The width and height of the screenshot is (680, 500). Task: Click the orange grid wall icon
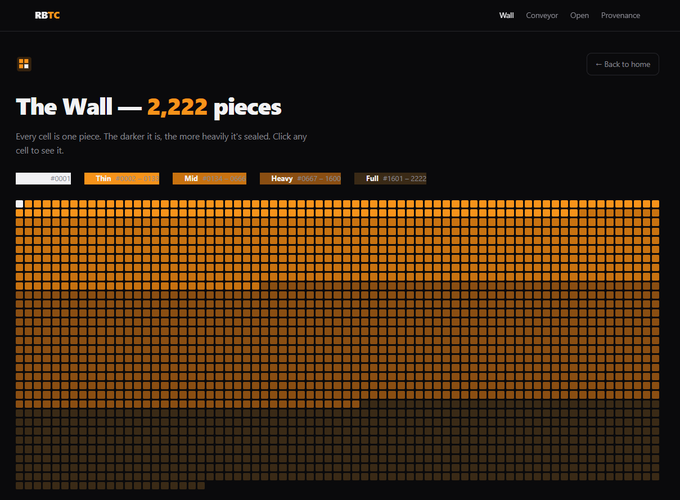coord(24,64)
